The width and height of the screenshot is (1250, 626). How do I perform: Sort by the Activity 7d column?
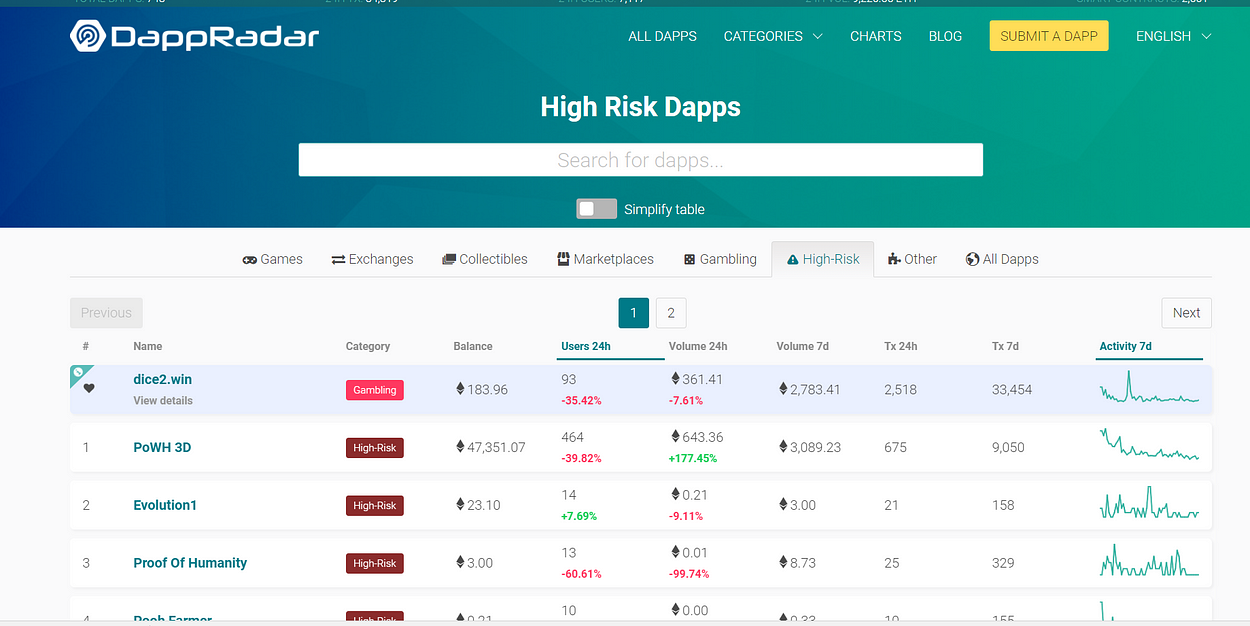point(1125,346)
